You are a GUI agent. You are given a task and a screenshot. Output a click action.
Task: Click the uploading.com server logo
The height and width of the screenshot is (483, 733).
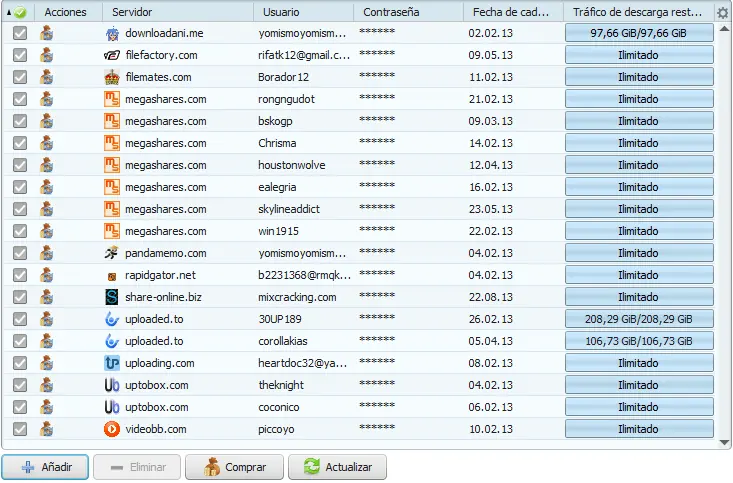coord(112,363)
